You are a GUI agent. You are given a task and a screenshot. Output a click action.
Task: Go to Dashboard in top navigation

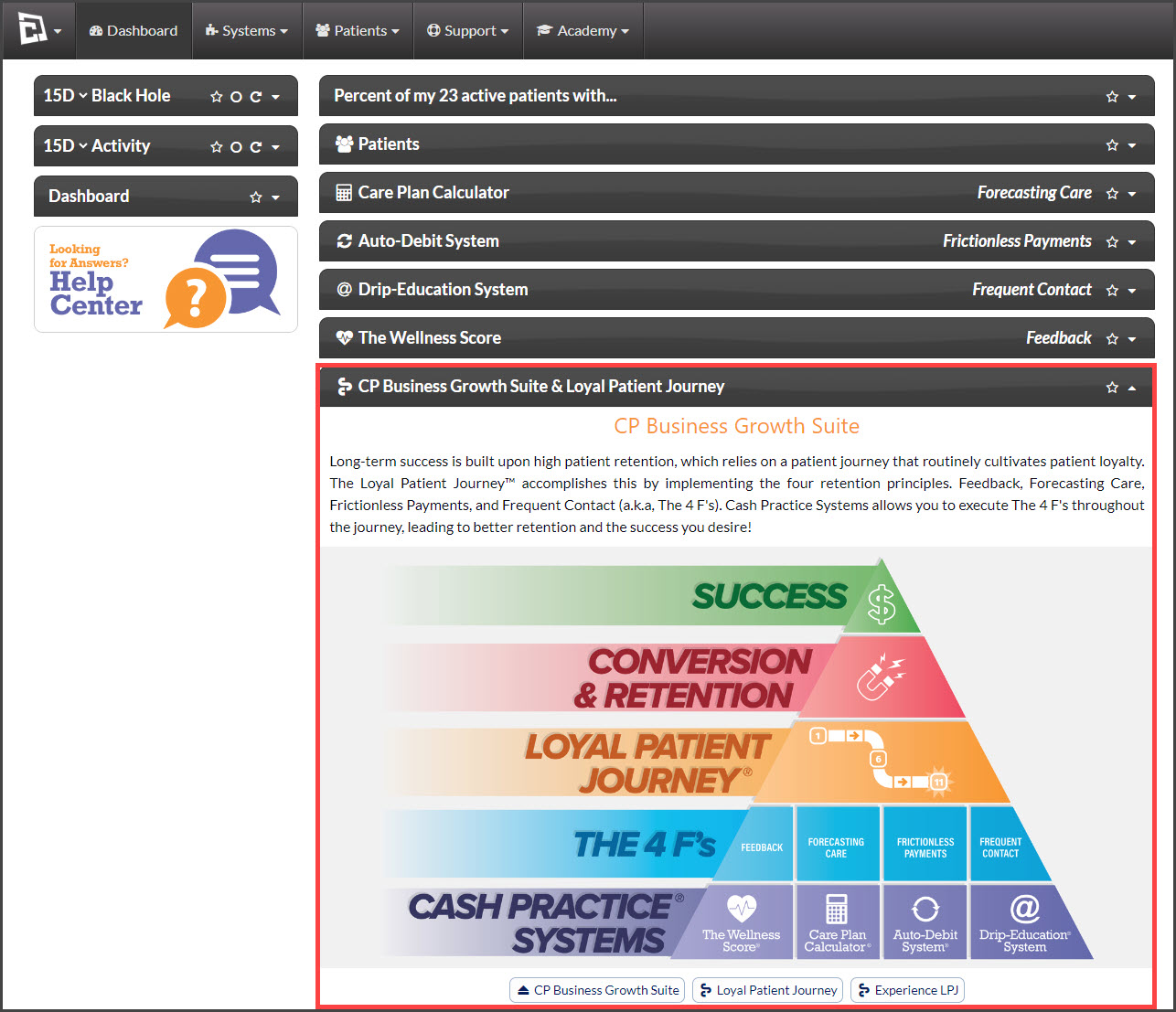point(134,30)
